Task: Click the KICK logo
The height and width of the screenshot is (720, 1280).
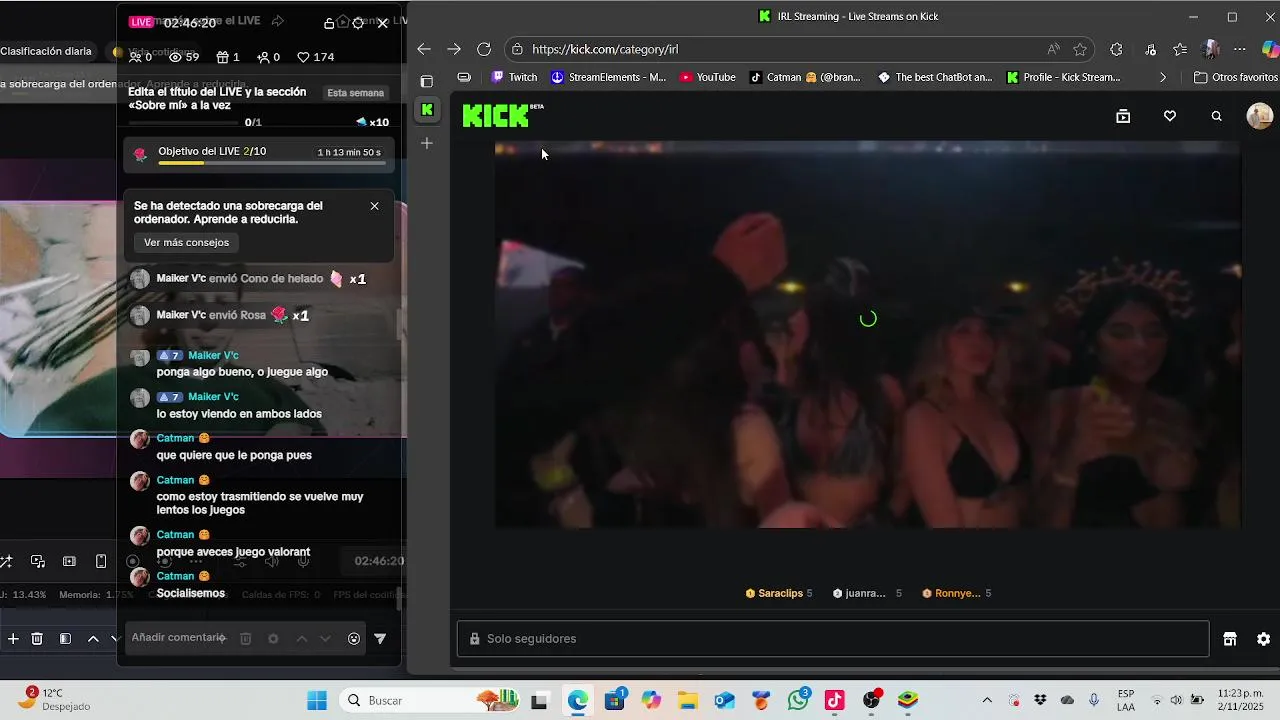Action: coord(503,116)
